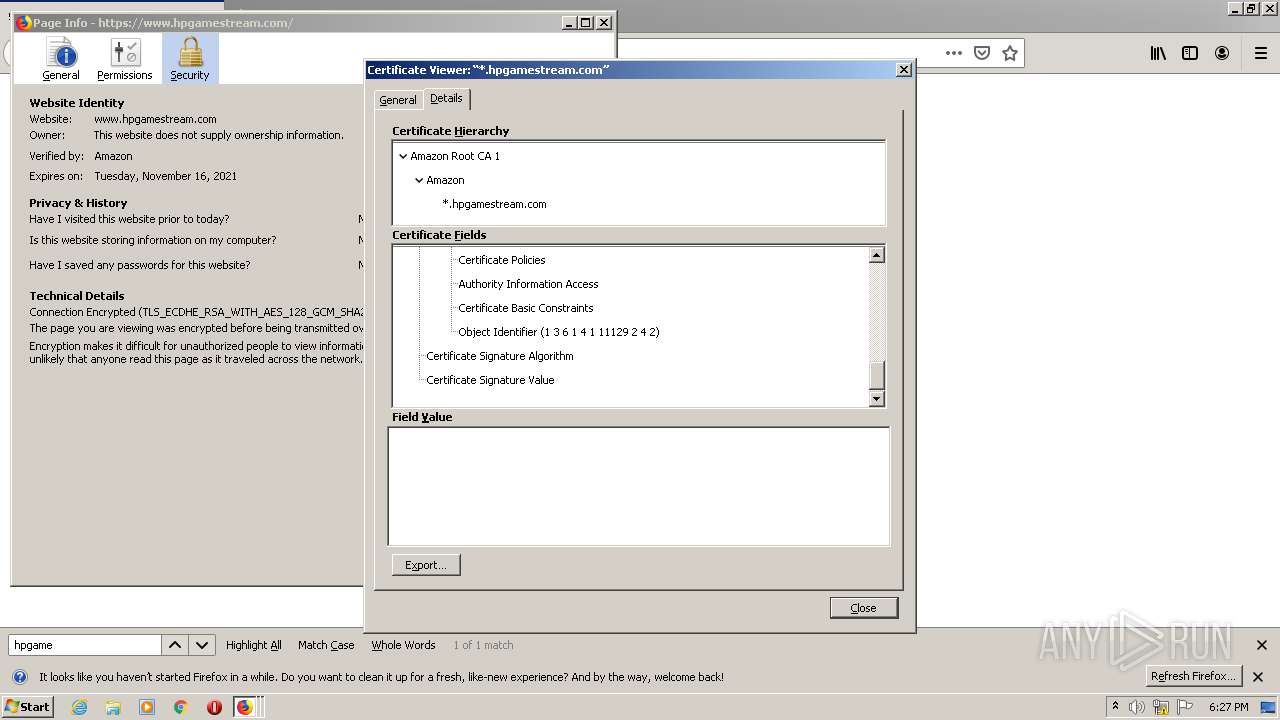Screen dimensions: 1280x720
Task: Click Verified by Amazon value
Action: click(x=113, y=156)
